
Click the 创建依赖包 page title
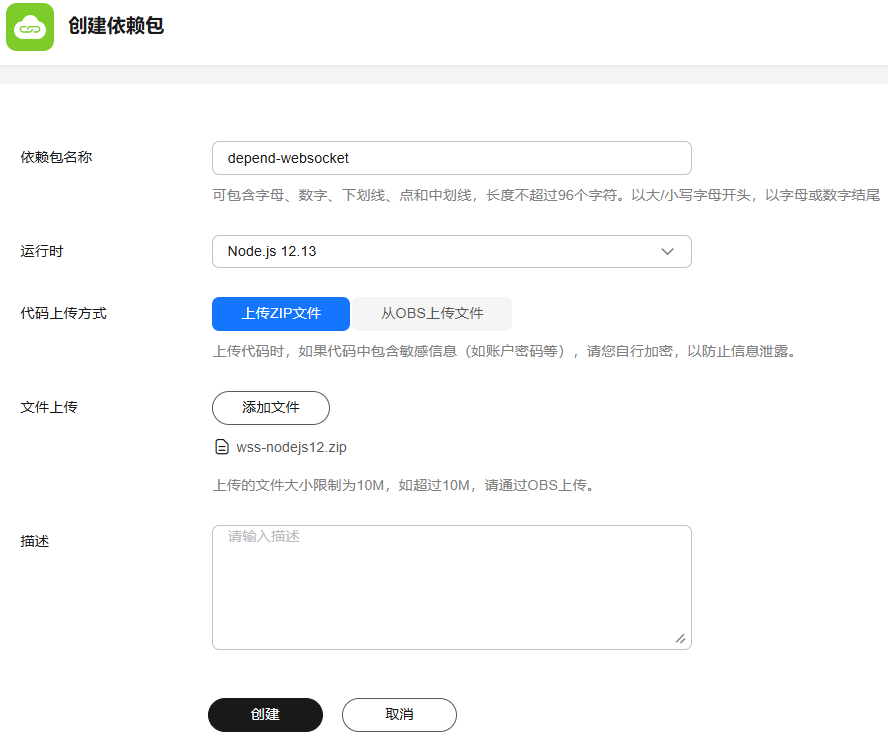click(116, 27)
